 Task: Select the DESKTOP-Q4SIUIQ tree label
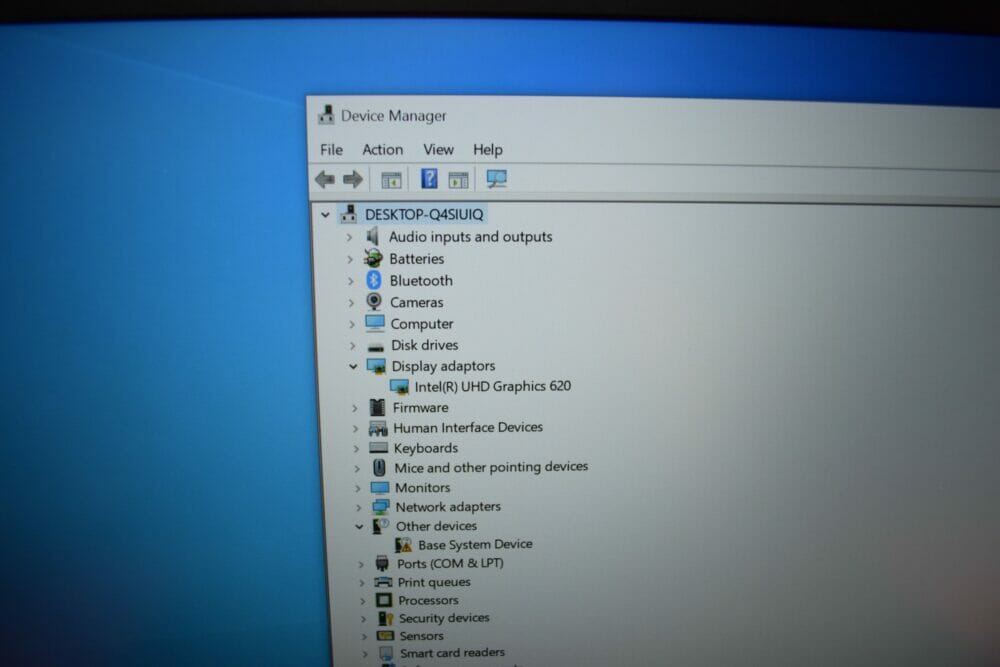point(424,214)
